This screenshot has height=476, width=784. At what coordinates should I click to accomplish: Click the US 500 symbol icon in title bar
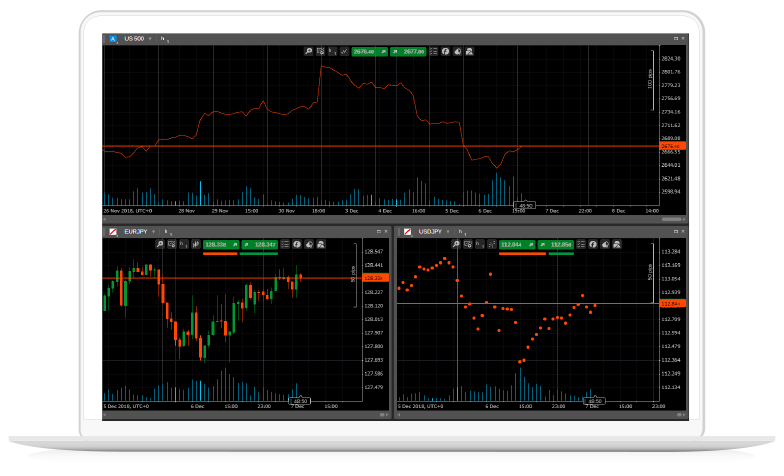click(113, 38)
